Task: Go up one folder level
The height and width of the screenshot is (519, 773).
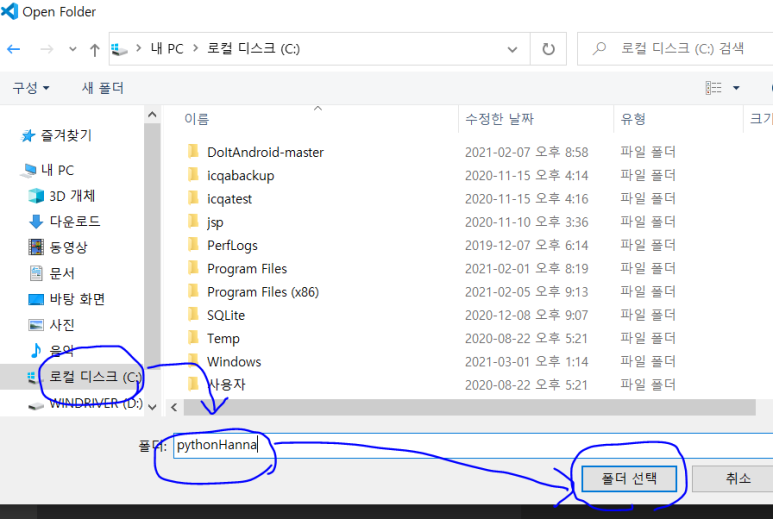Action: coord(95,49)
